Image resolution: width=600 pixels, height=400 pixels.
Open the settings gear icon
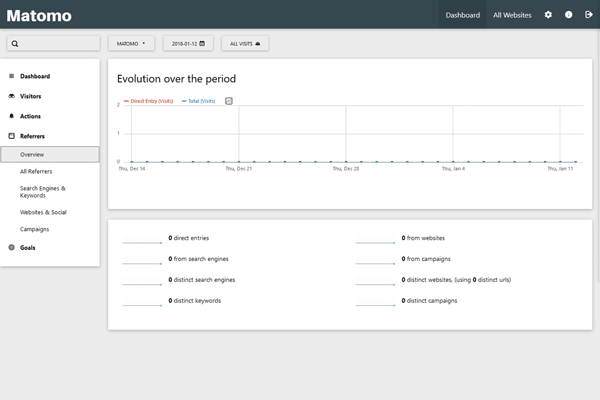coord(548,15)
